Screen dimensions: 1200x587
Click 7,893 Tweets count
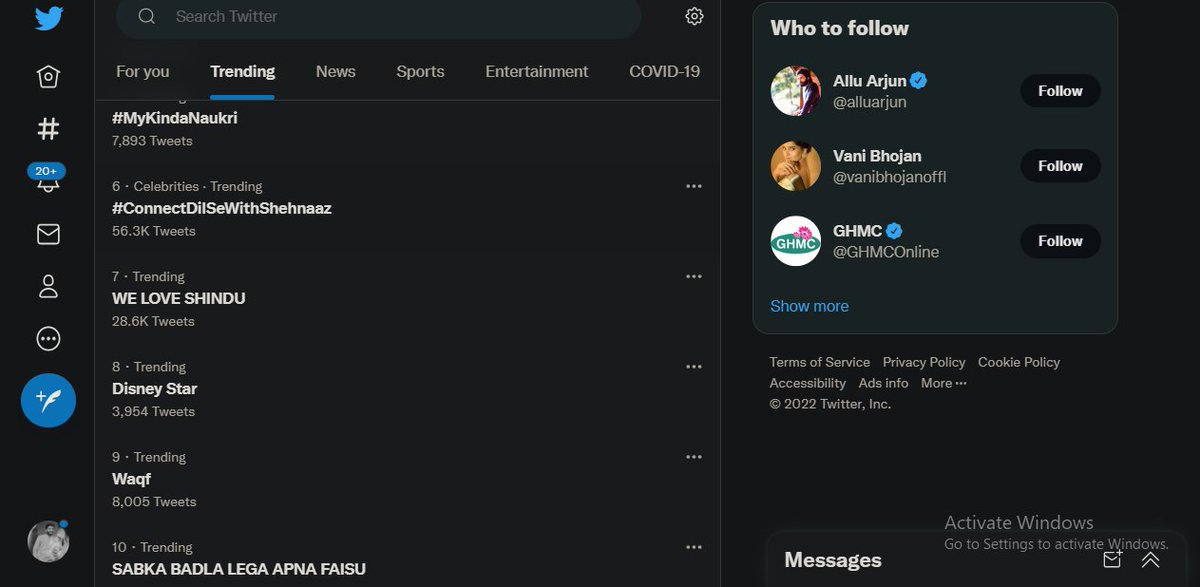point(152,141)
